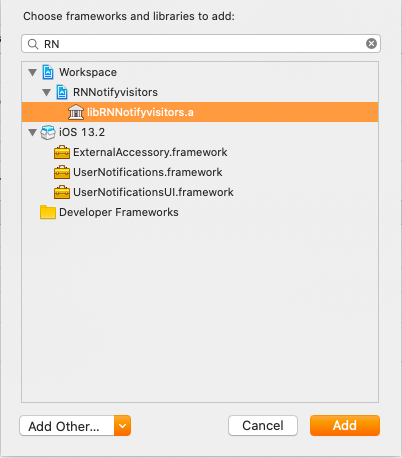Select UserNotificationsUI.framework row
The width and height of the screenshot is (402, 458).
(x=200, y=192)
